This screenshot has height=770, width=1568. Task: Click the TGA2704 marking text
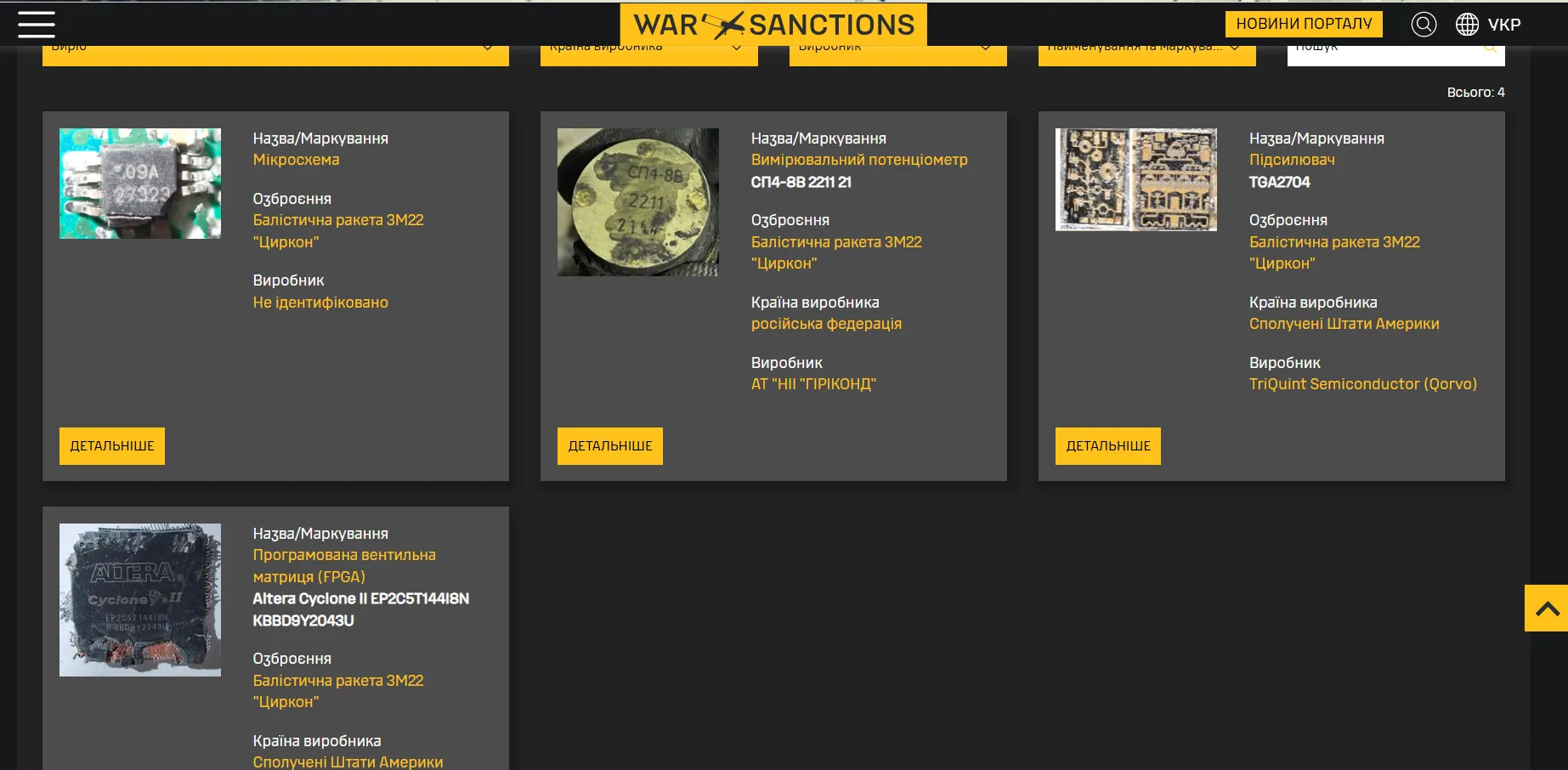click(1280, 182)
